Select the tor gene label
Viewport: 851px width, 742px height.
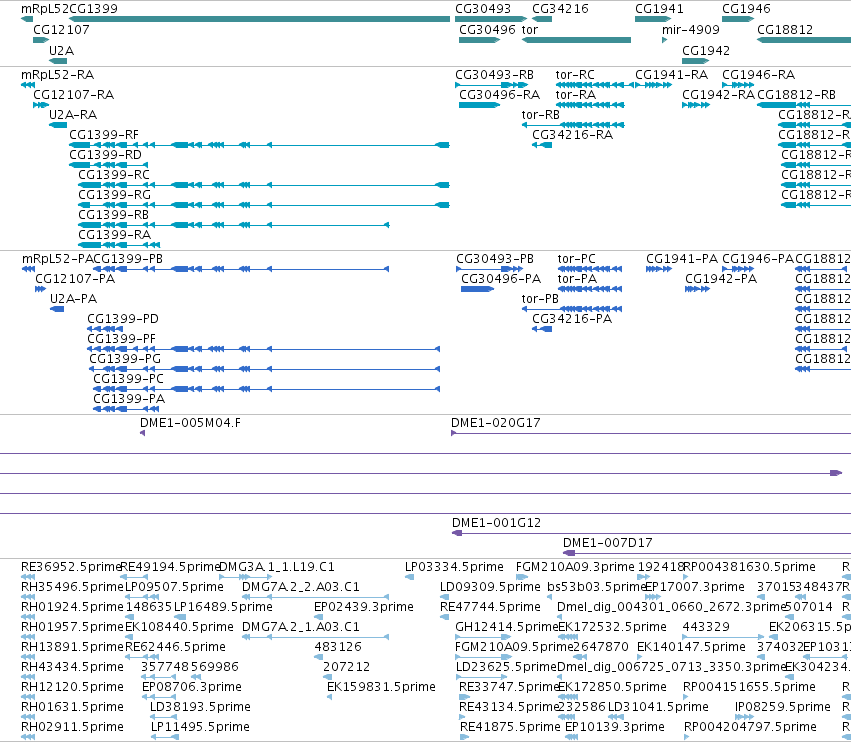530,30
